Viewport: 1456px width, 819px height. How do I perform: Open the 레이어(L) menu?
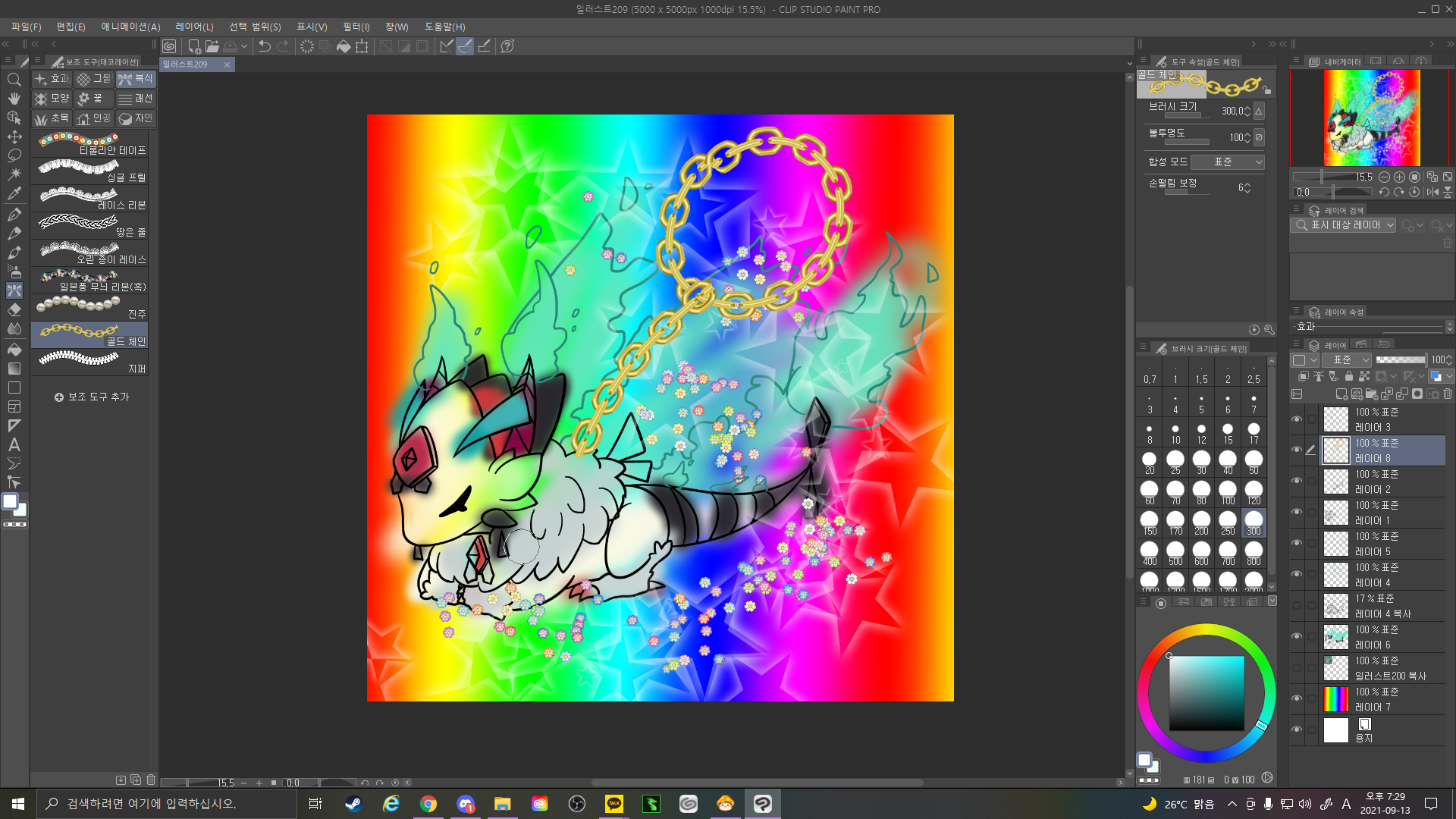194,27
